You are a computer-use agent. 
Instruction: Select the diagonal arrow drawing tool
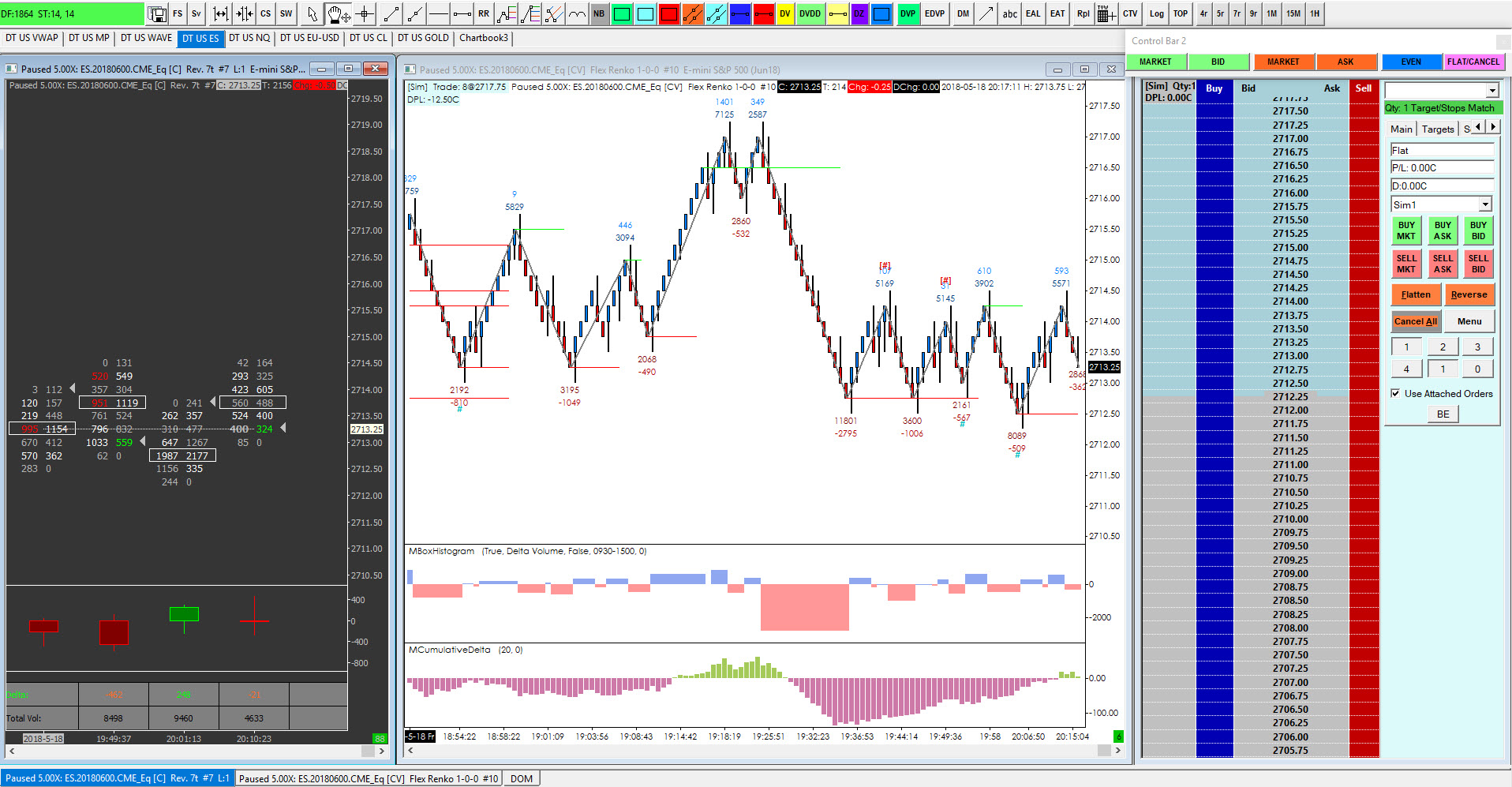[x=986, y=13]
